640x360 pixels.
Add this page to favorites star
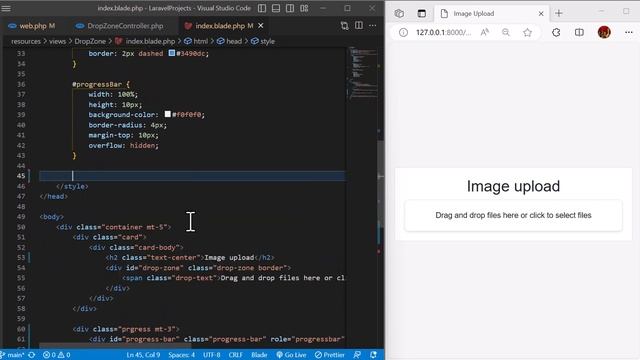(527, 32)
